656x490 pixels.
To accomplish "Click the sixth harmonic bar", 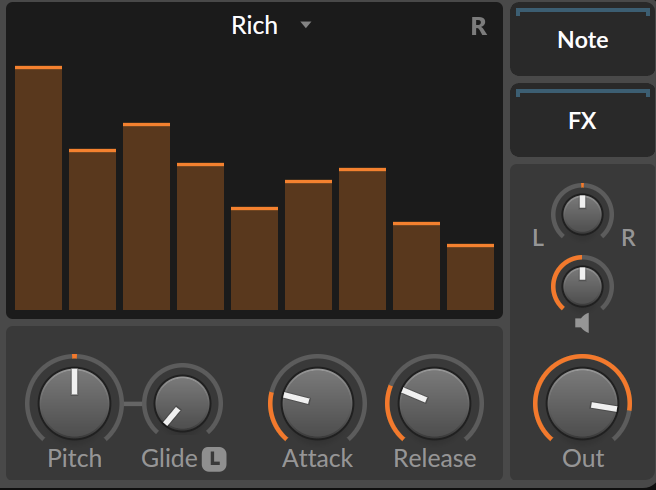I will pos(308,245).
